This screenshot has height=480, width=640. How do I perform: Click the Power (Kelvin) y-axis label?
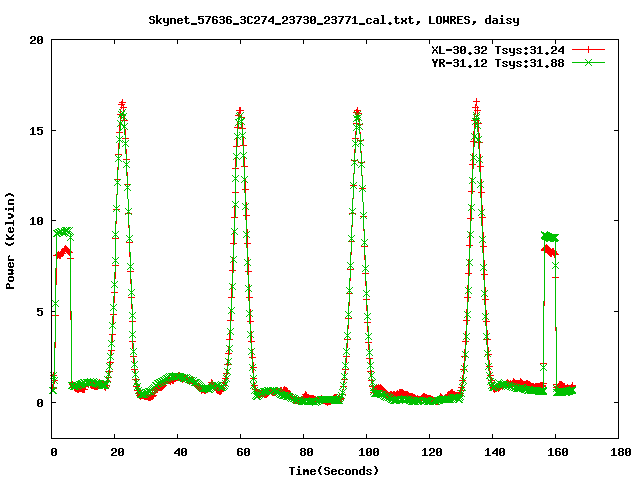point(10,241)
